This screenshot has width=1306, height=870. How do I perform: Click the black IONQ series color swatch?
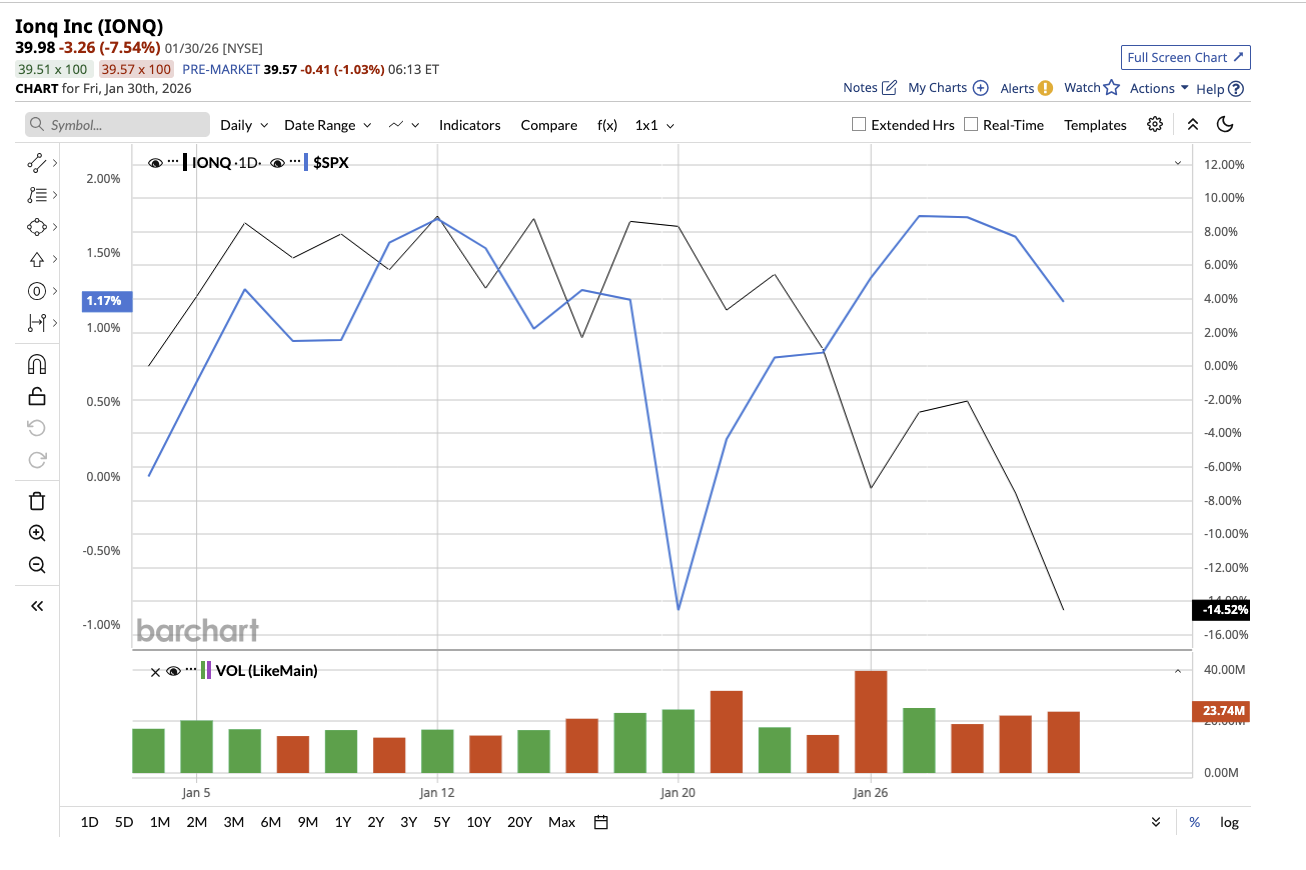(185, 162)
